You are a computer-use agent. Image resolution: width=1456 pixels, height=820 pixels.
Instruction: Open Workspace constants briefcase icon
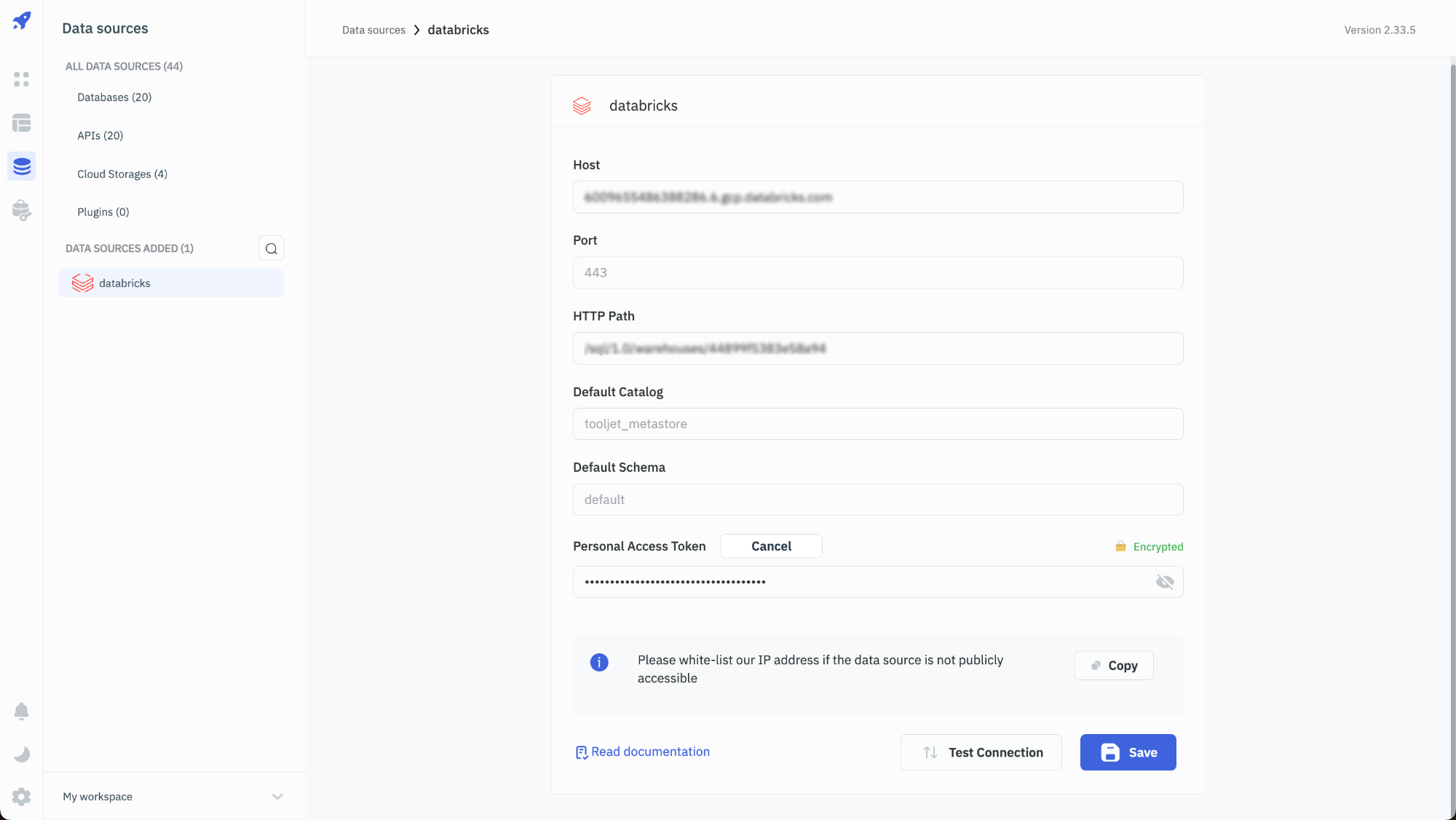tap(22, 210)
